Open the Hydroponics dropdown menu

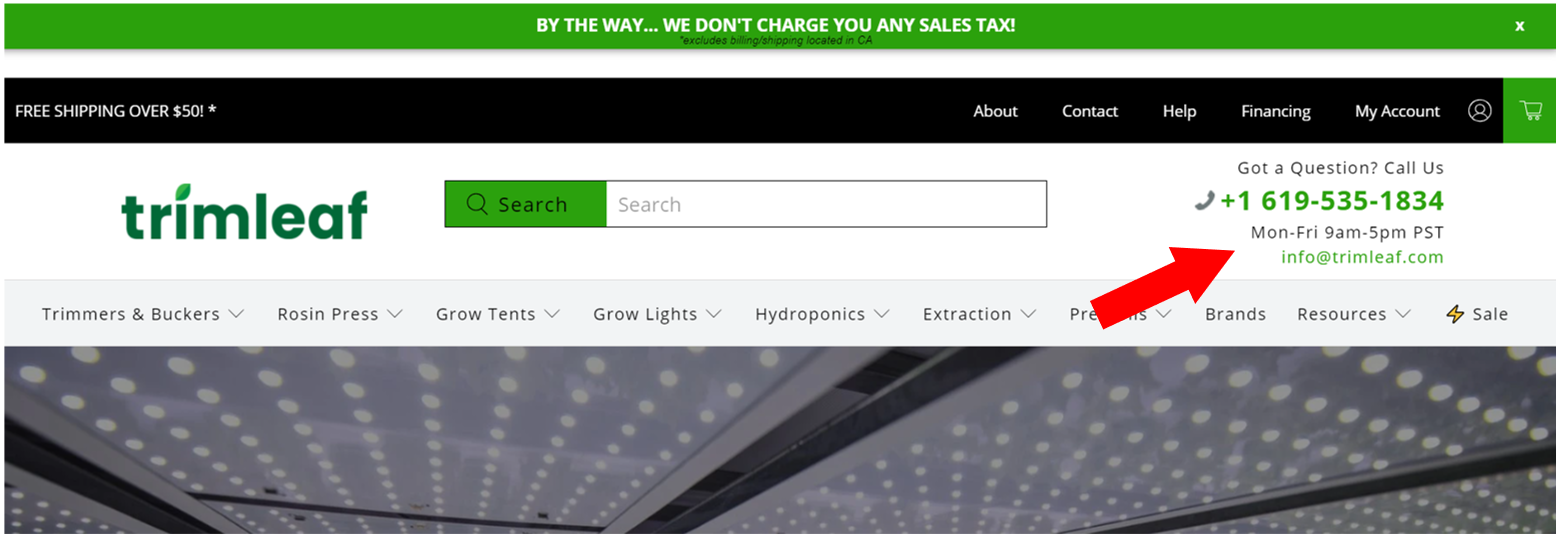(822, 314)
